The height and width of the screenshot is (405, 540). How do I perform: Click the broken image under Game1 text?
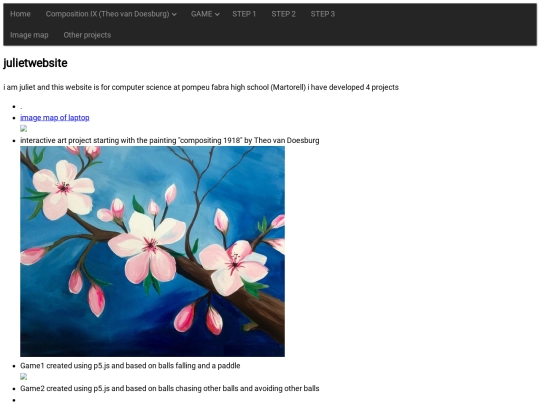click(23, 377)
